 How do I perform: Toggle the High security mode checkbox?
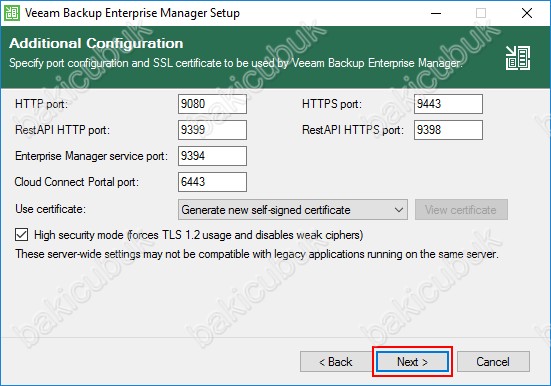[x=21, y=234]
